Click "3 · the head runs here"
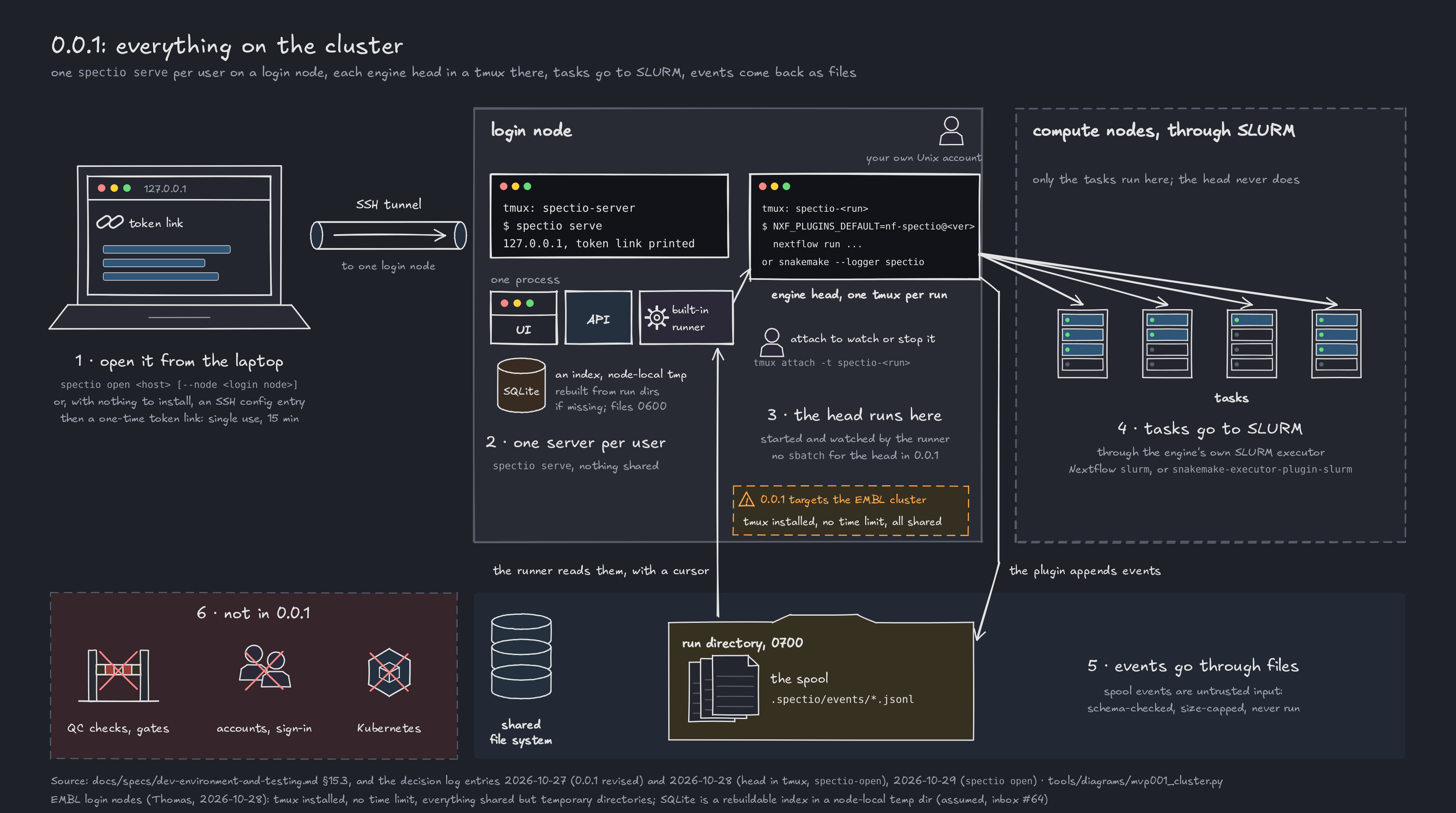This screenshot has height=813, width=1456. point(854,415)
